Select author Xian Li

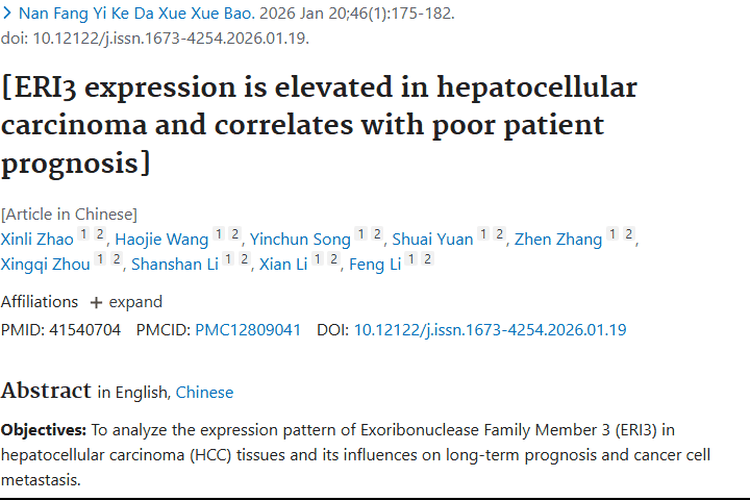tap(283, 264)
